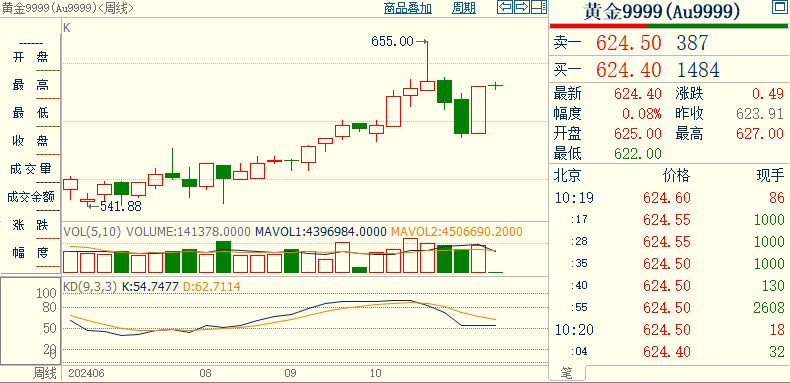This screenshot has height=383, width=790.
Task: Click the 541.88 low price marker
Action: (x=121, y=206)
